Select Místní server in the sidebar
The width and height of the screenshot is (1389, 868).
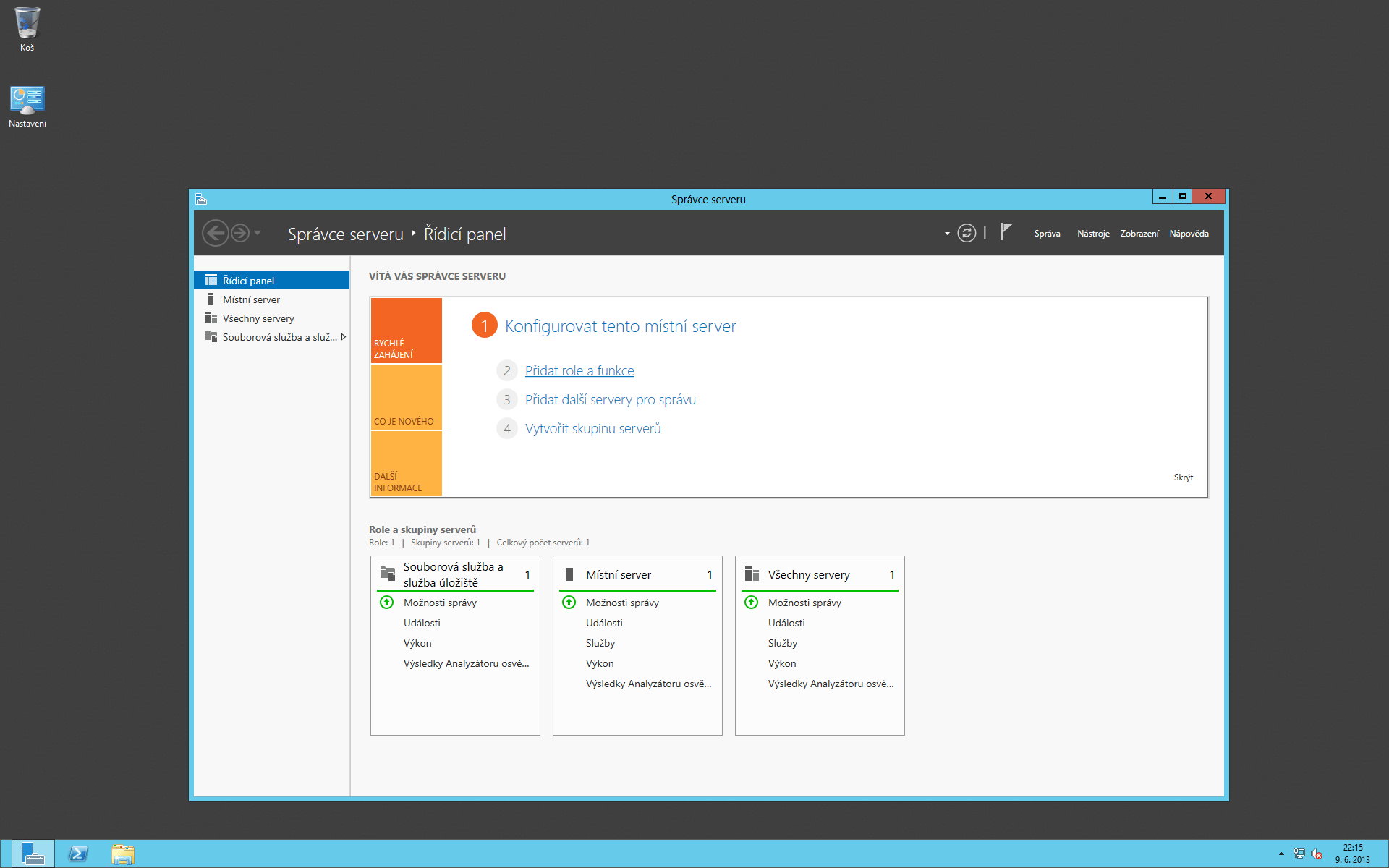tap(251, 299)
